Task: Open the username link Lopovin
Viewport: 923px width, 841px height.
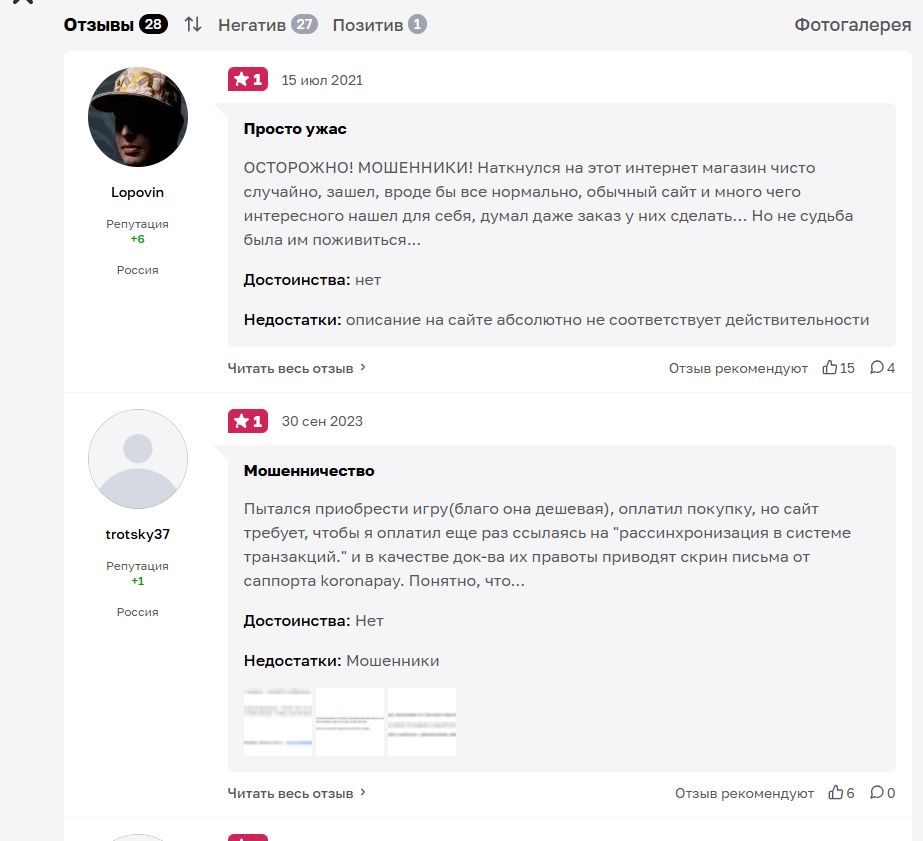Action: (137, 192)
